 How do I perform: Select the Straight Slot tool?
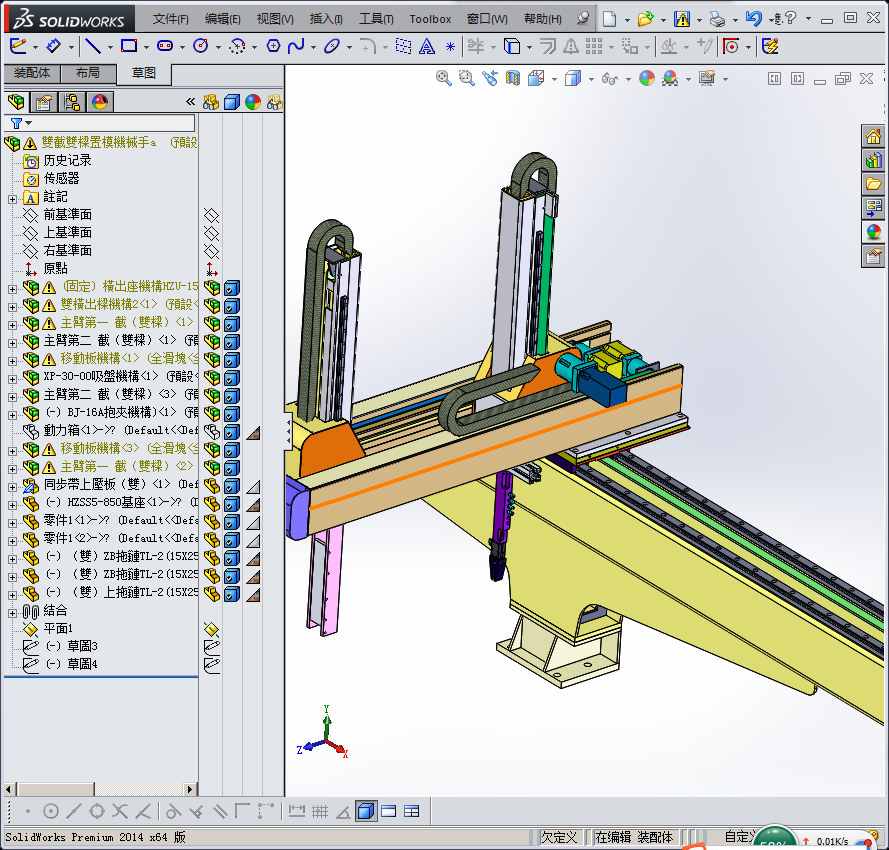pos(165,46)
